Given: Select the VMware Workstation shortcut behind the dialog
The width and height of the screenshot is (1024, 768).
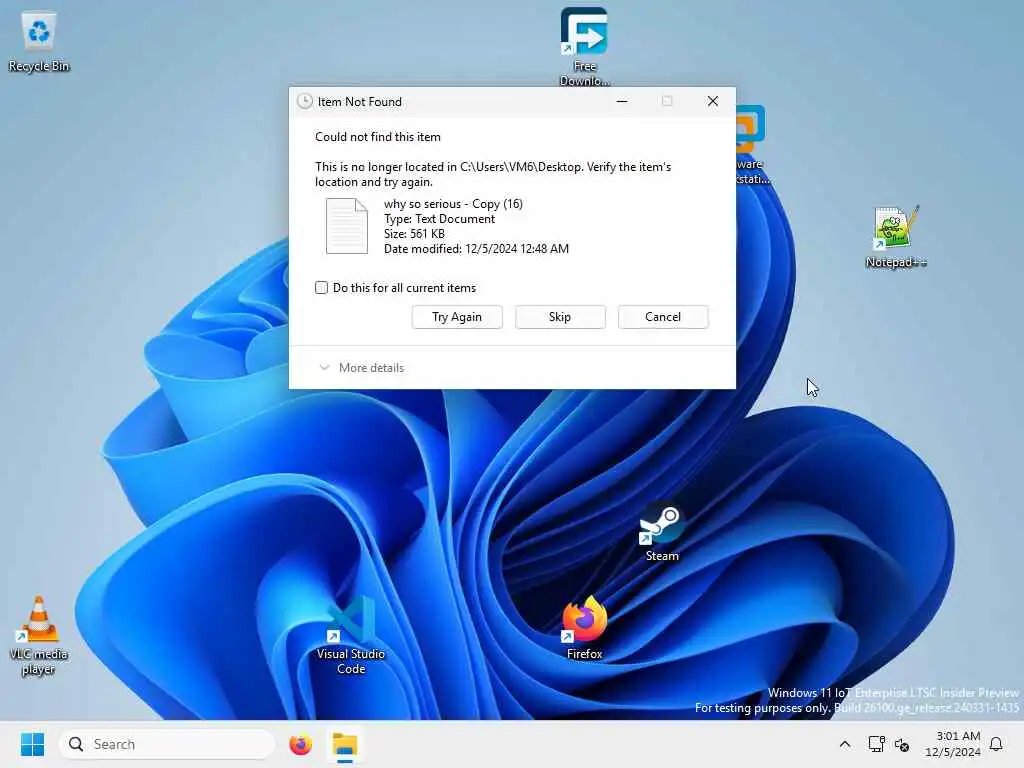Looking at the screenshot, I should point(750,145).
